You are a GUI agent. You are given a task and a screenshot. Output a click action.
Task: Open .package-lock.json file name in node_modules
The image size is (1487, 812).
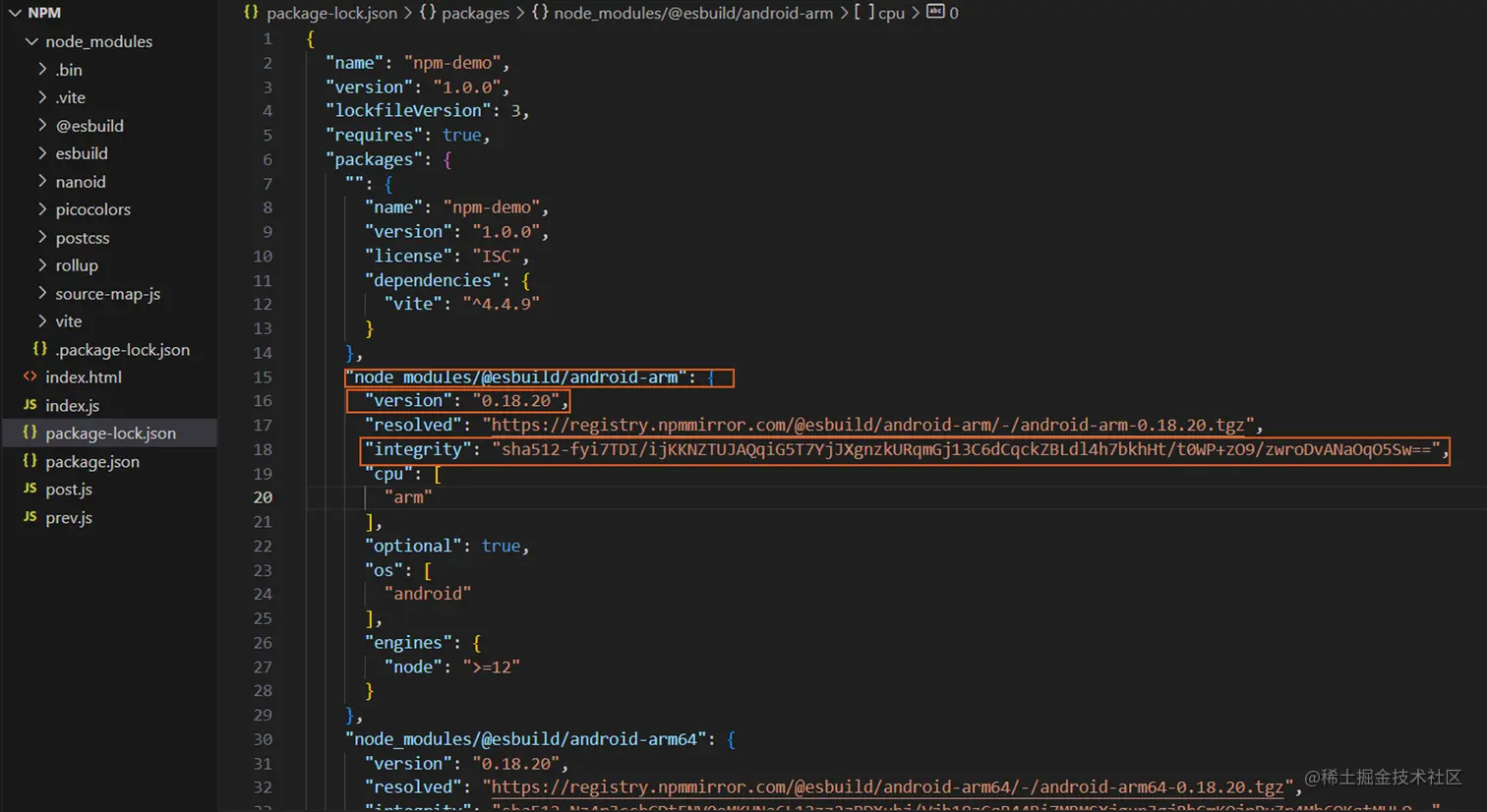pyautogui.click(x=122, y=350)
